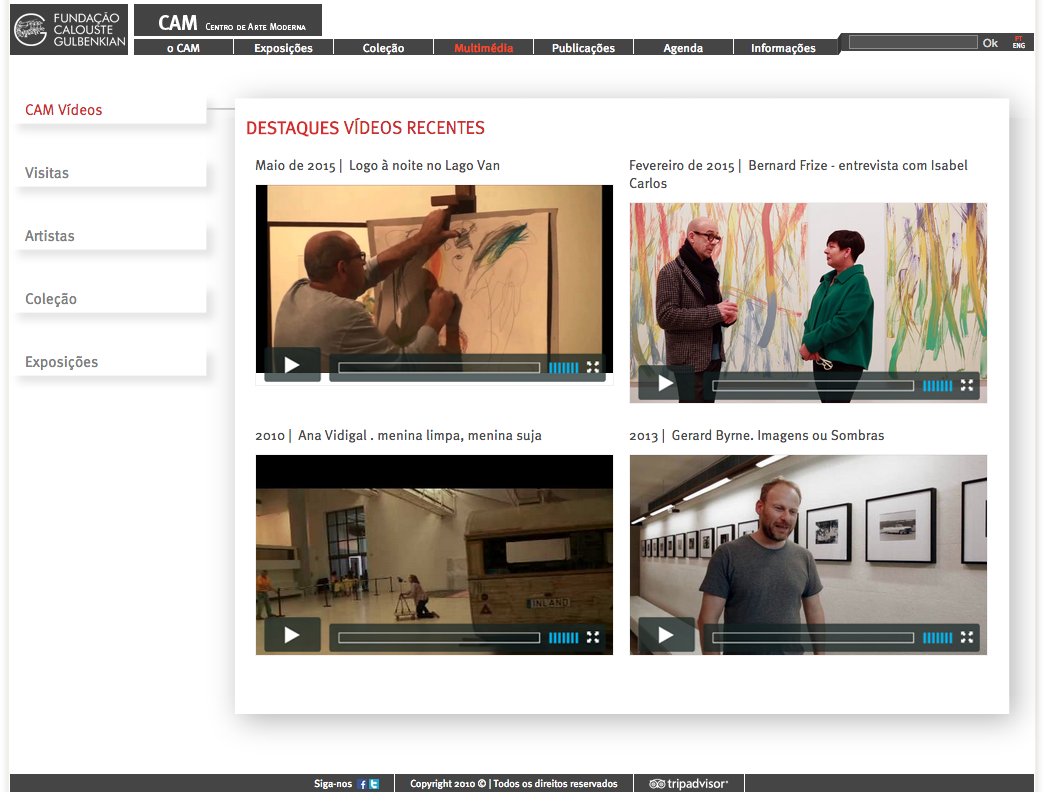
Task: Play the Bernard Frize interview video
Action: pos(665,384)
